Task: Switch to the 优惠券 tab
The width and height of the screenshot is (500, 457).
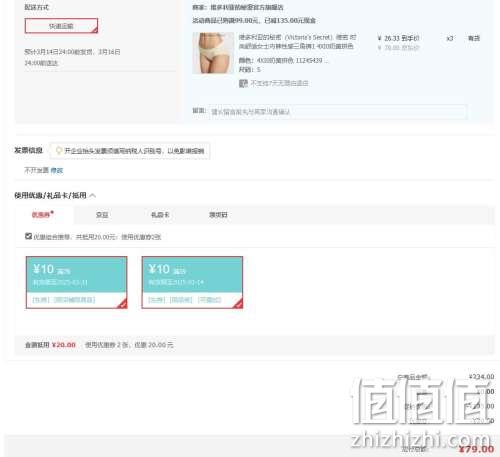Action: coord(43,215)
